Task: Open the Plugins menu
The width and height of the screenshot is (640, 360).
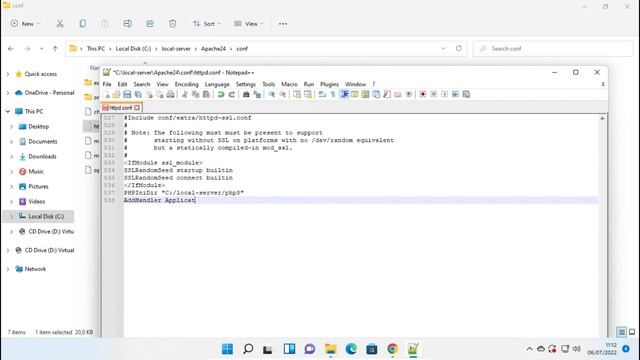Action: (x=329, y=84)
